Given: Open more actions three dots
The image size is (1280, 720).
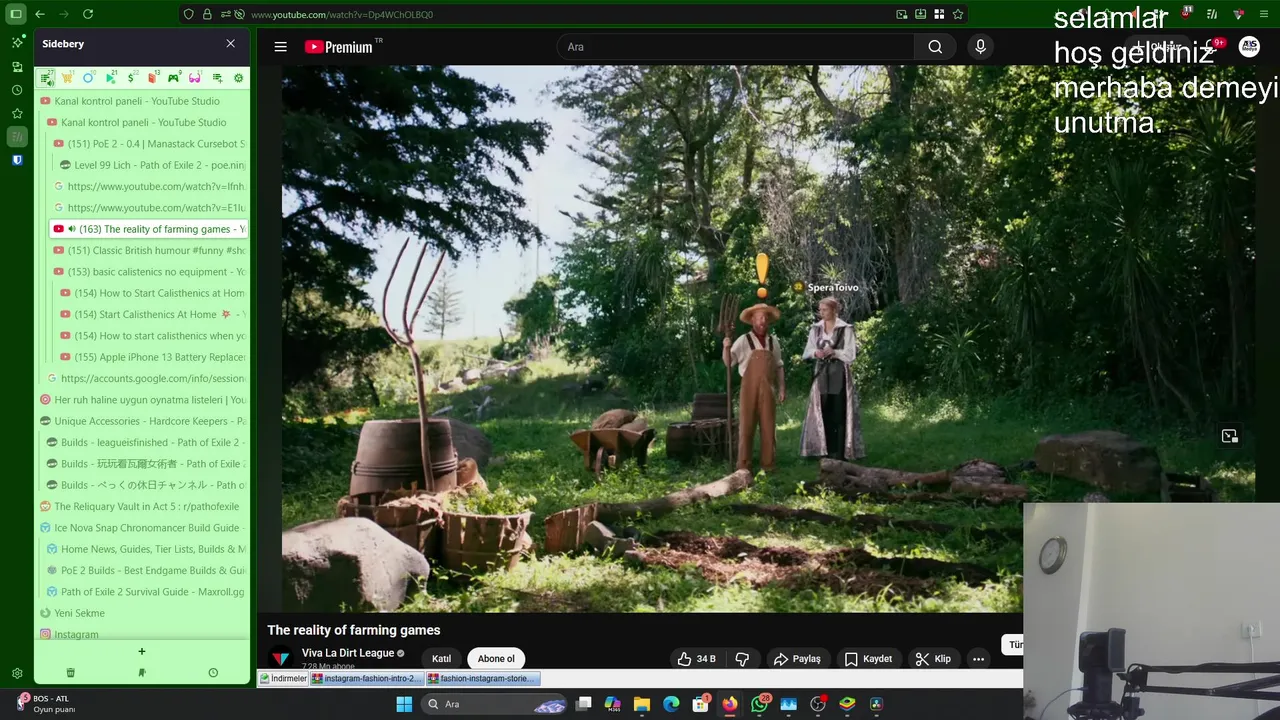Looking at the screenshot, I should pos(978,659).
